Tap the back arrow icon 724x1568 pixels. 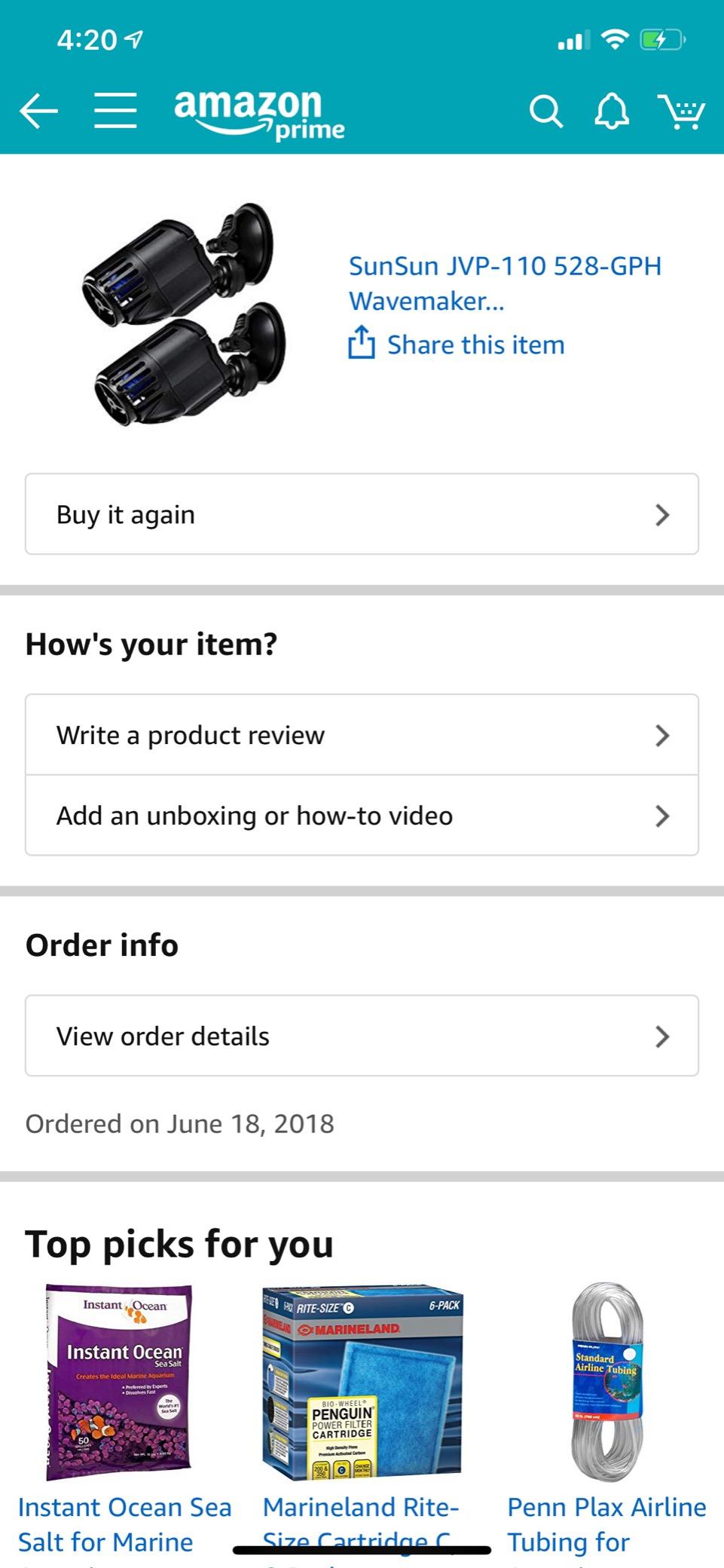(x=39, y=112)
